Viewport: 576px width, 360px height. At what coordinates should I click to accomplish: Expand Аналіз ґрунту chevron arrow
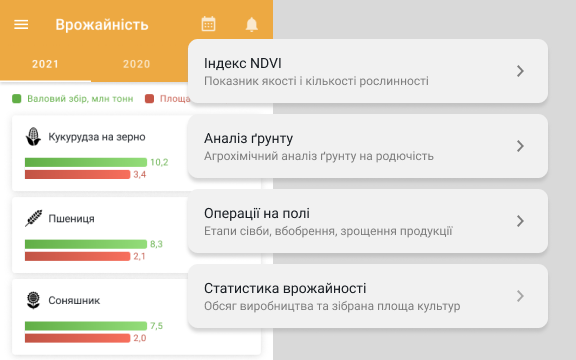point(520,146)
